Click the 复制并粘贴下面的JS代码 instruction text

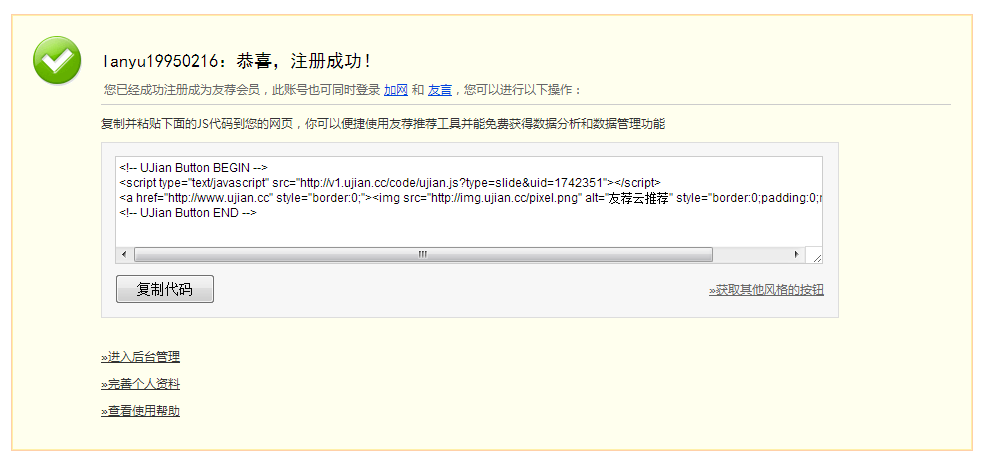point(383,124)
